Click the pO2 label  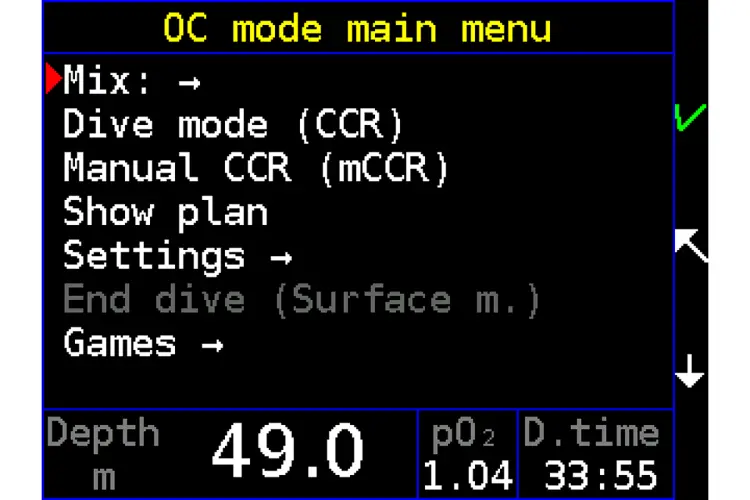(465, 435)
